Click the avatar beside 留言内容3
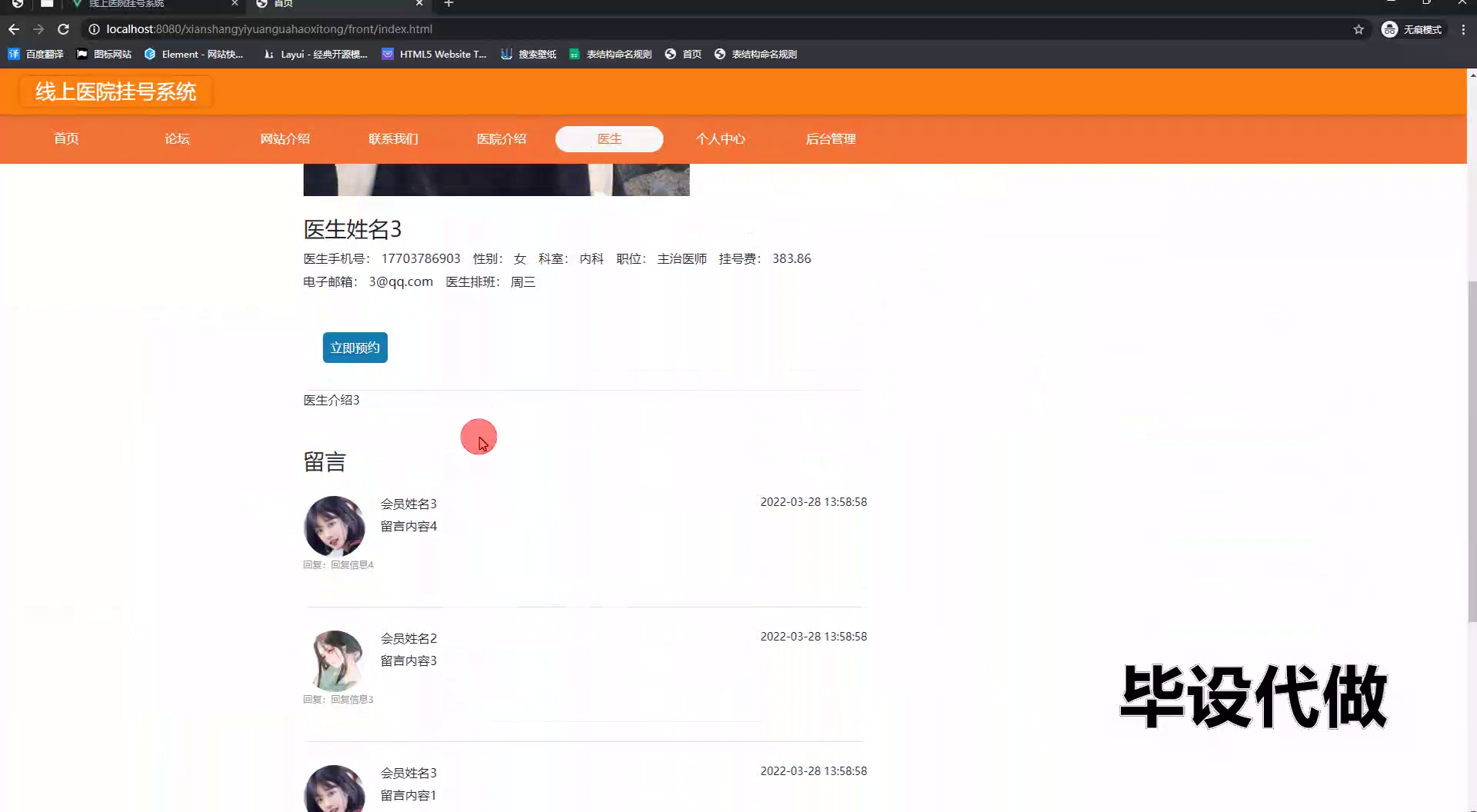 pos(335,661)
